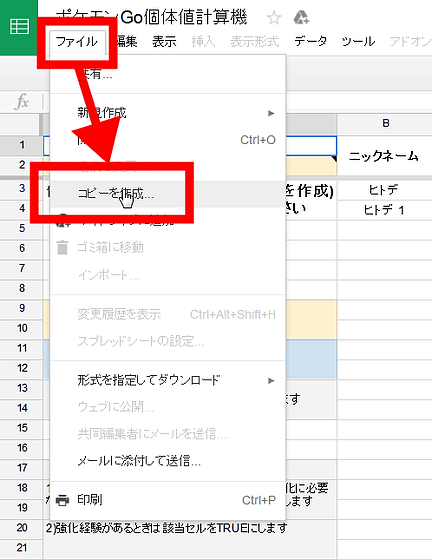
Task: Select cell containing ヒトデ 1
Action: pyautogui.click(x=385, y=210)
